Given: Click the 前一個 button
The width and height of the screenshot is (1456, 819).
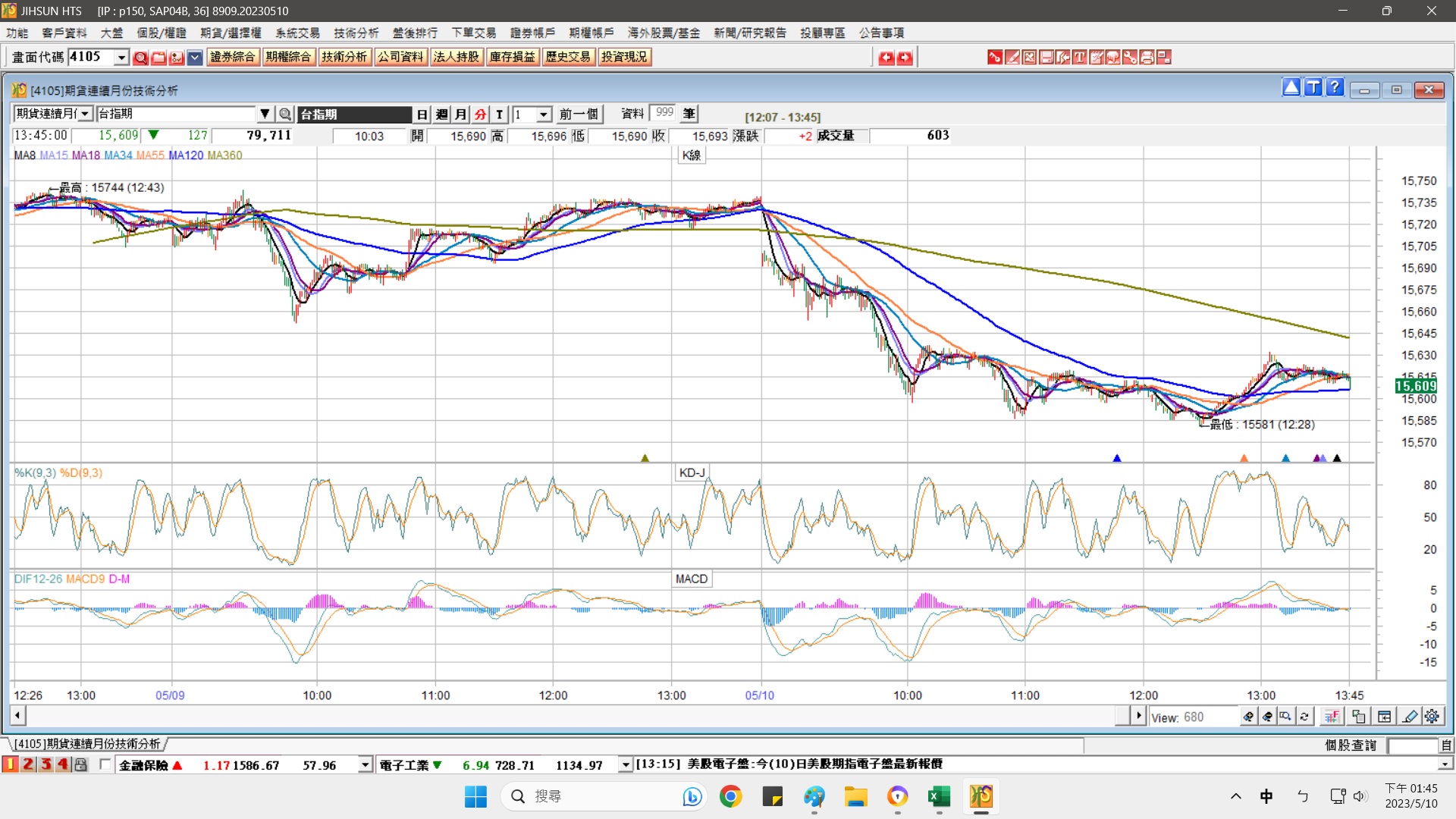Looking at the screenshot, I should pyautogui.click(x=579, y=114).
